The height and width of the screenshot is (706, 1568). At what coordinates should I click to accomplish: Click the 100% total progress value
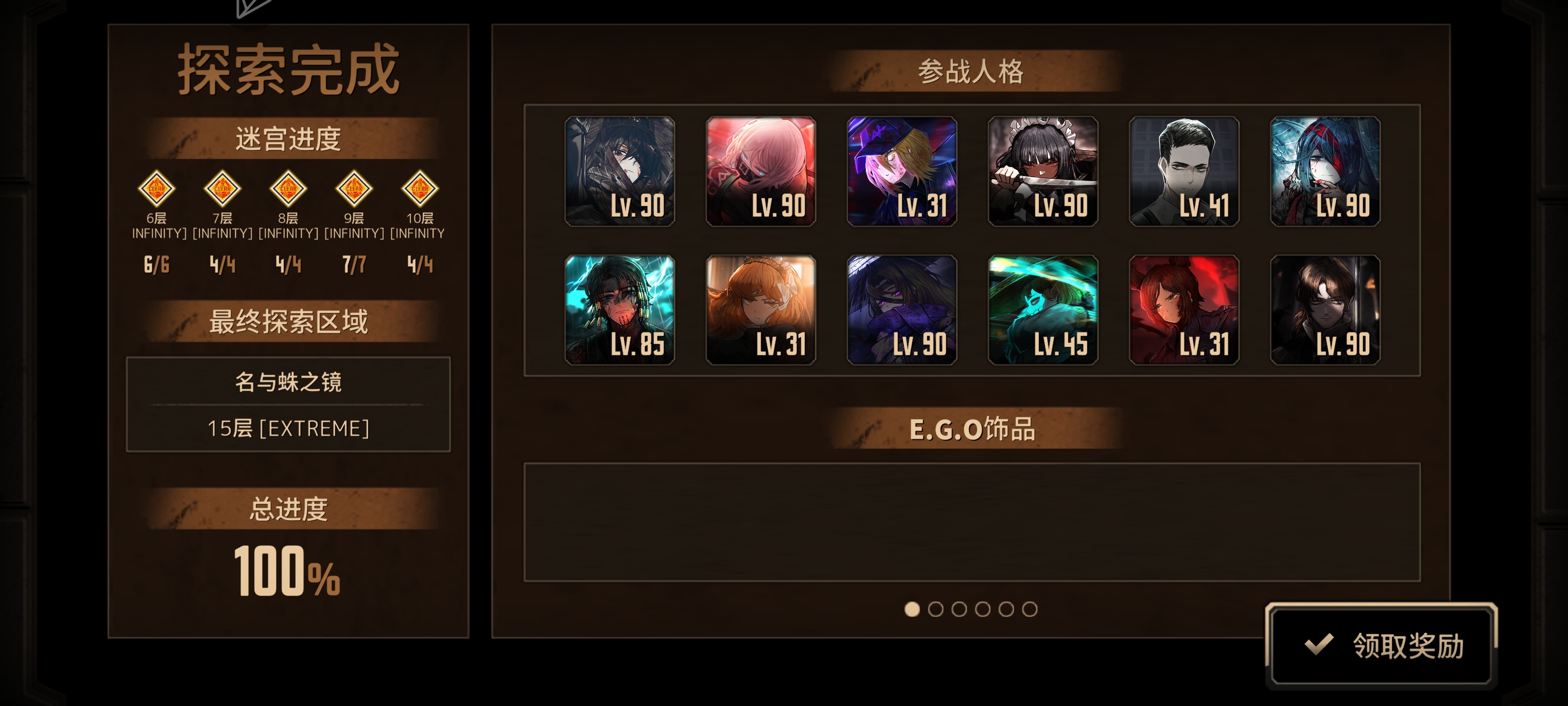287,571
